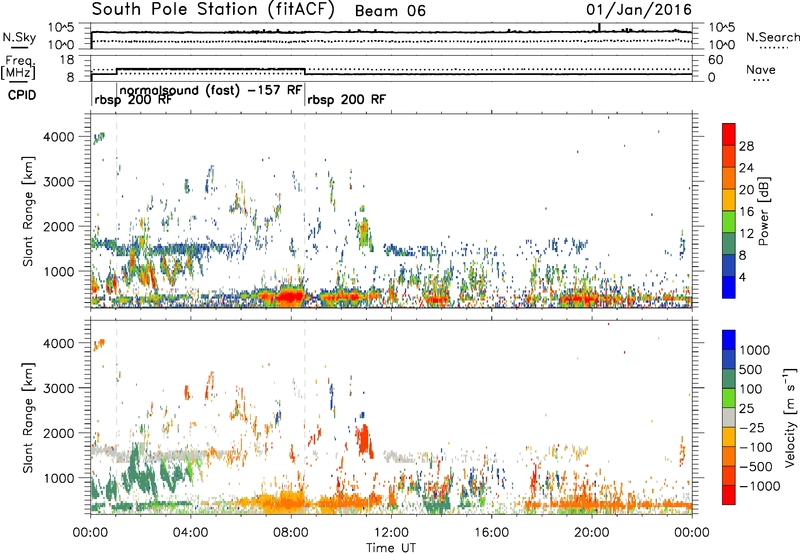800x554 pixels.
Task: Click the "12" label on the Power colorbar
Action: 746,234
